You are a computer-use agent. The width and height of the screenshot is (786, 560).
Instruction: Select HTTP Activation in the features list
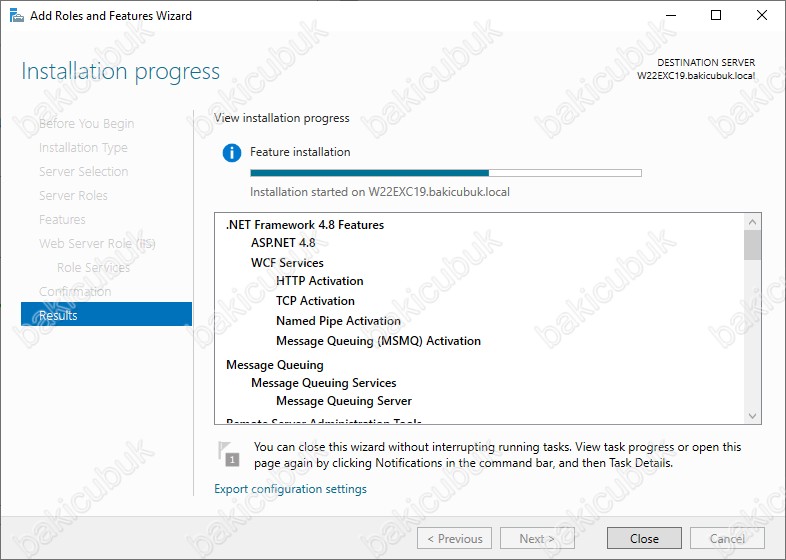pyautogui.click(x=319, y=281)
